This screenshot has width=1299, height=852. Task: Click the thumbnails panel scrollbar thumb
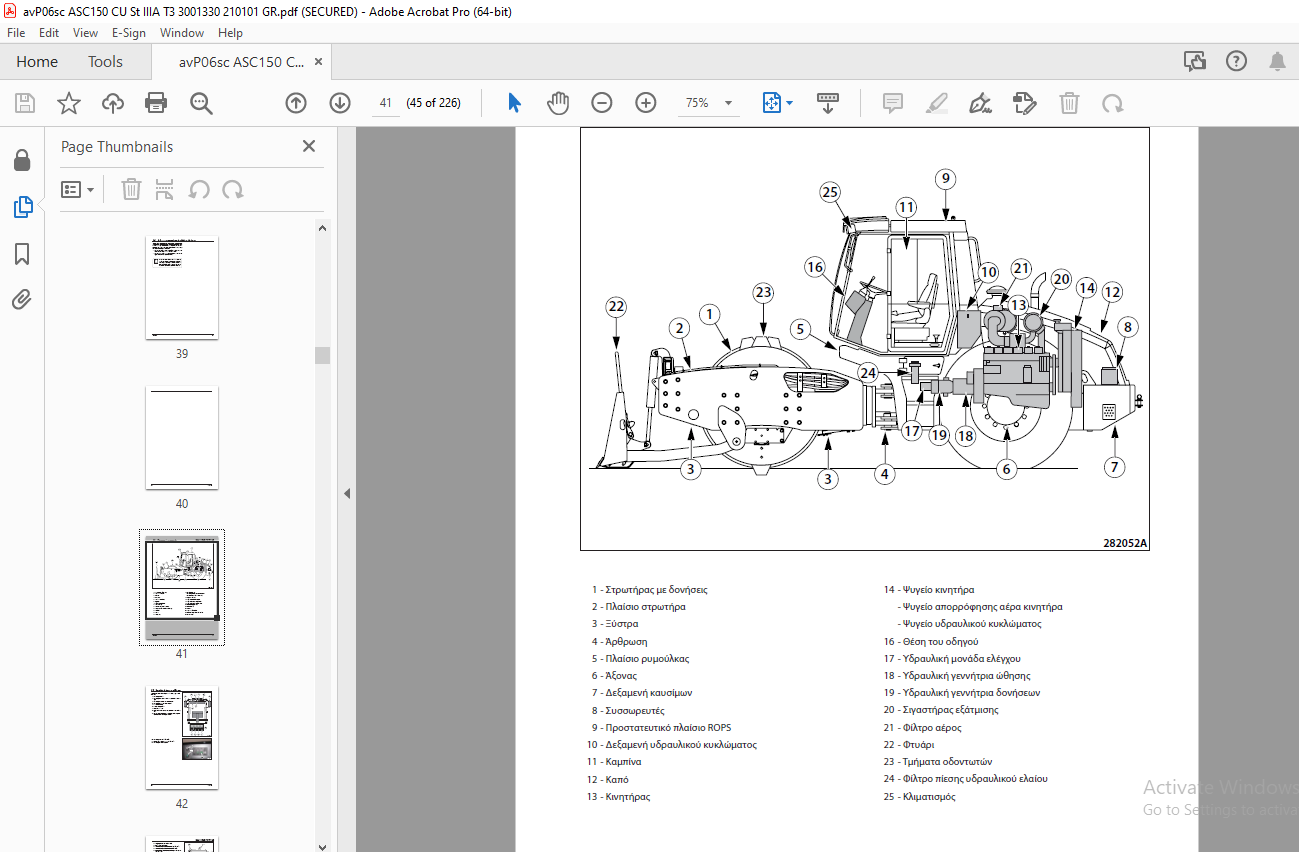[x=322, y=355]
